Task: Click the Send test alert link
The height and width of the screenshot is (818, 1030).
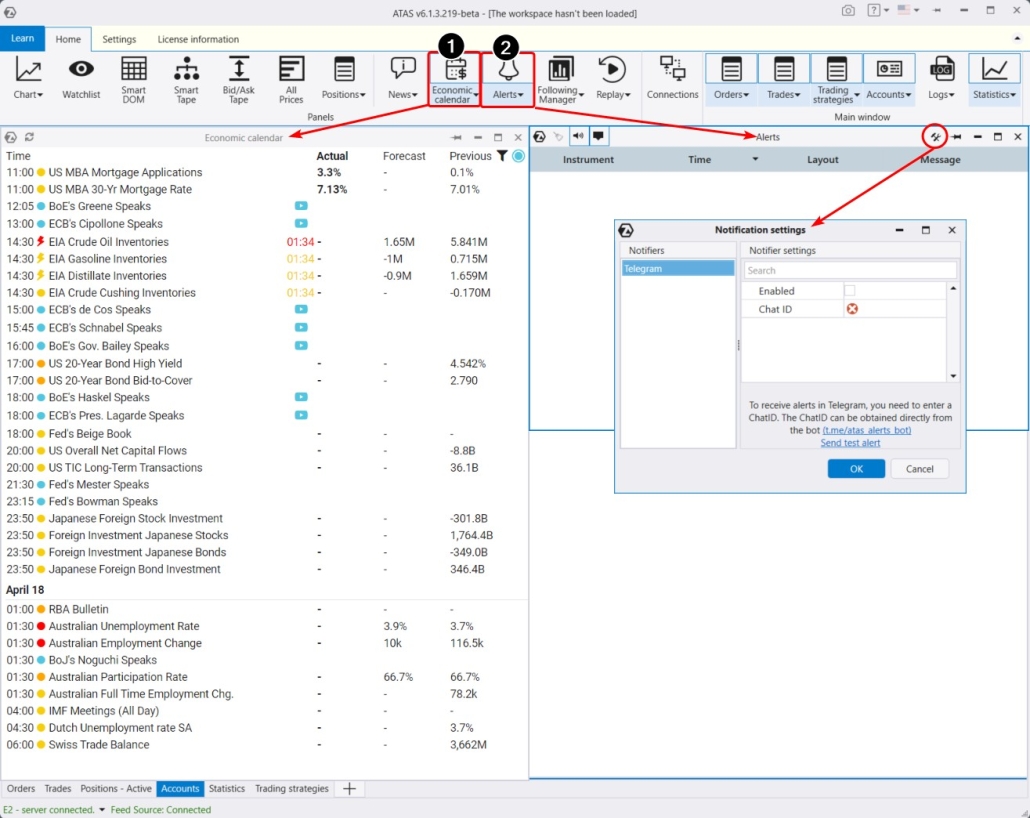Action: point(850,443)
